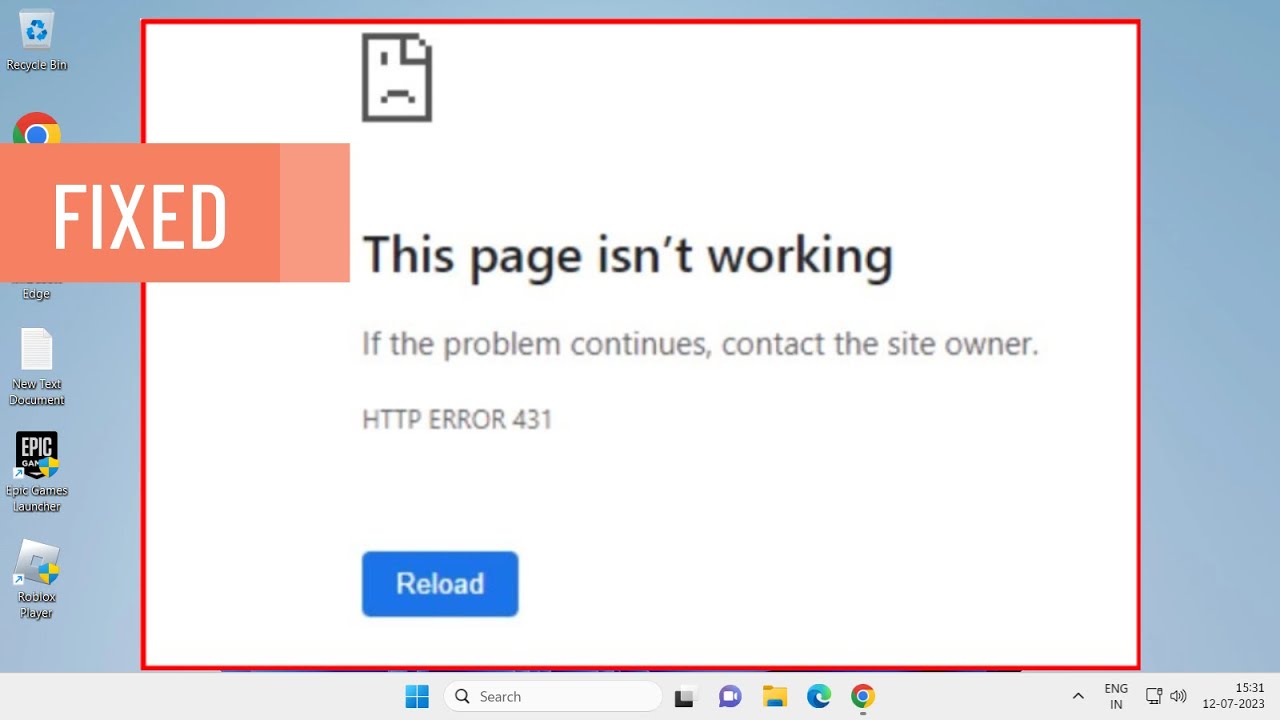This screenshot has width=1280, height=720.
Task: Open File Explorer from the taskbar
Action: point(774,697)
